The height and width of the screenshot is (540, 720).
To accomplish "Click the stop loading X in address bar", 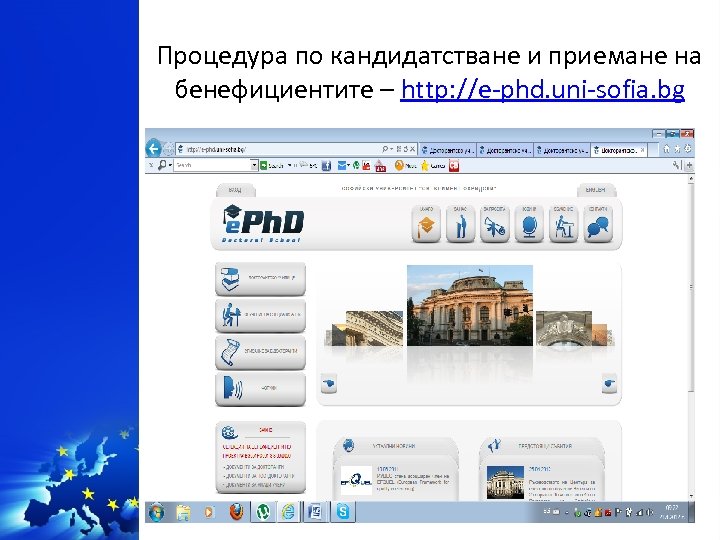I will pyautogui.click(x=412, y=149).
